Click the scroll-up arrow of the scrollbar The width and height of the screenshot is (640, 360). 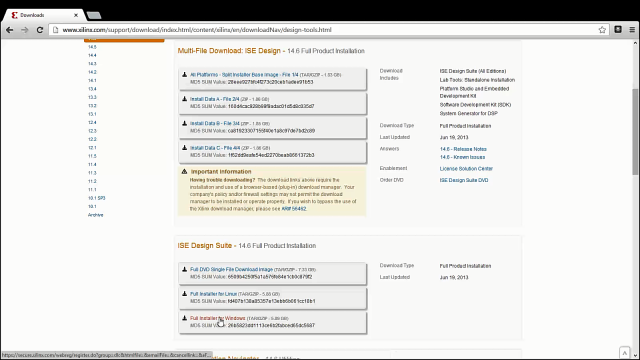point(636,43)
